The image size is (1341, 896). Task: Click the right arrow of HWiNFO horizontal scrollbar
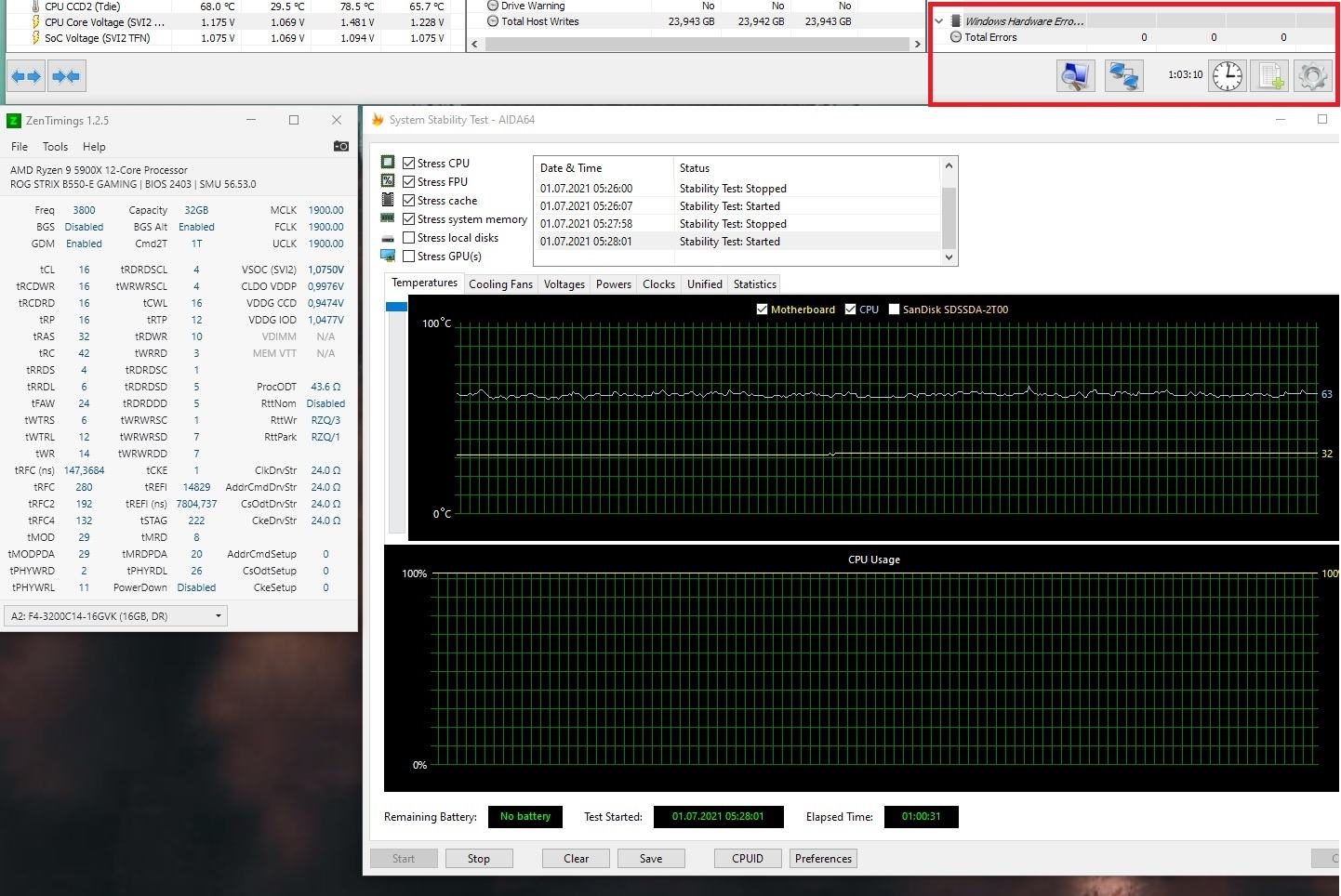(x=917, y=44)
